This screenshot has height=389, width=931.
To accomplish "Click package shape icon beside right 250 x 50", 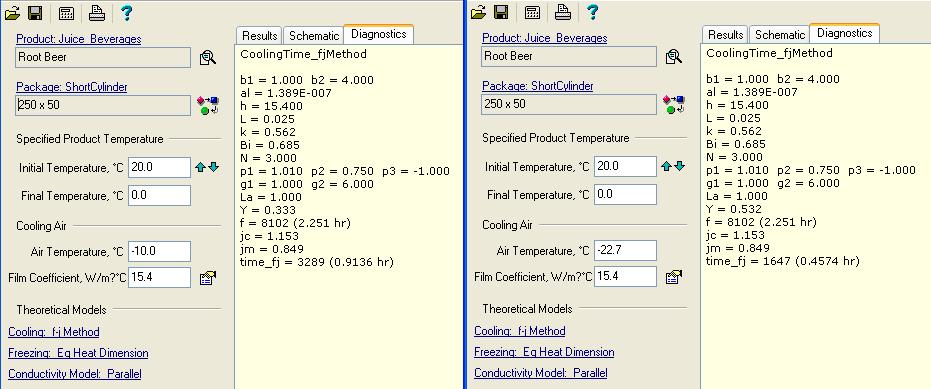I will (673, 104).
